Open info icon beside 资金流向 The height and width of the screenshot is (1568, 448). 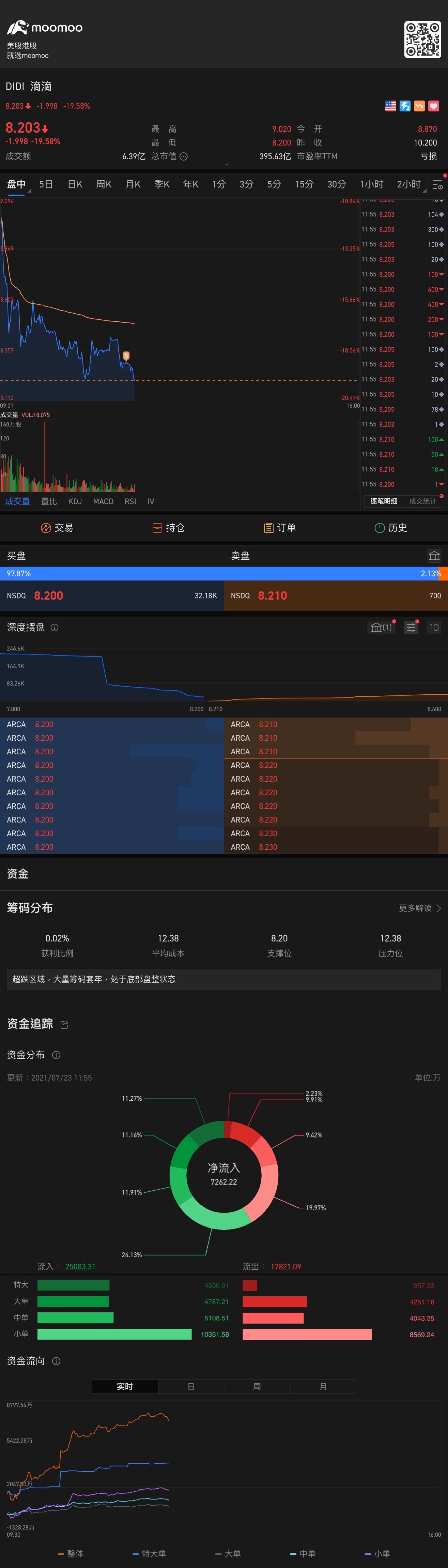pos(56,1360)
